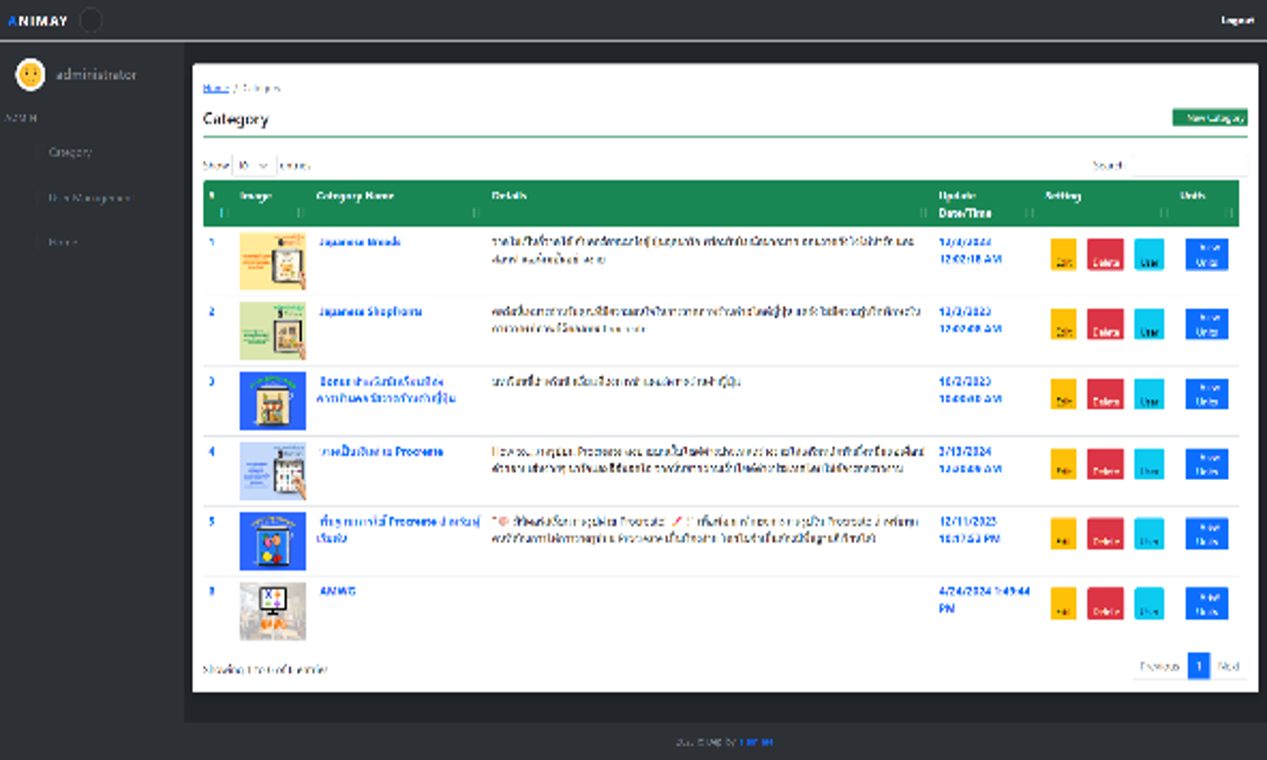Click the Logout link in top bar

(x=1236, y=20)
